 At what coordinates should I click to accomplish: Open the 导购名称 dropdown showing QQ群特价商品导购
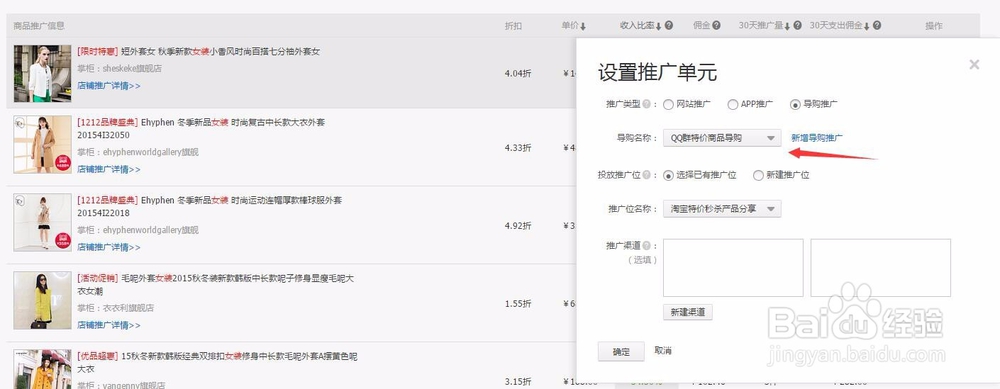coord(722,138)
